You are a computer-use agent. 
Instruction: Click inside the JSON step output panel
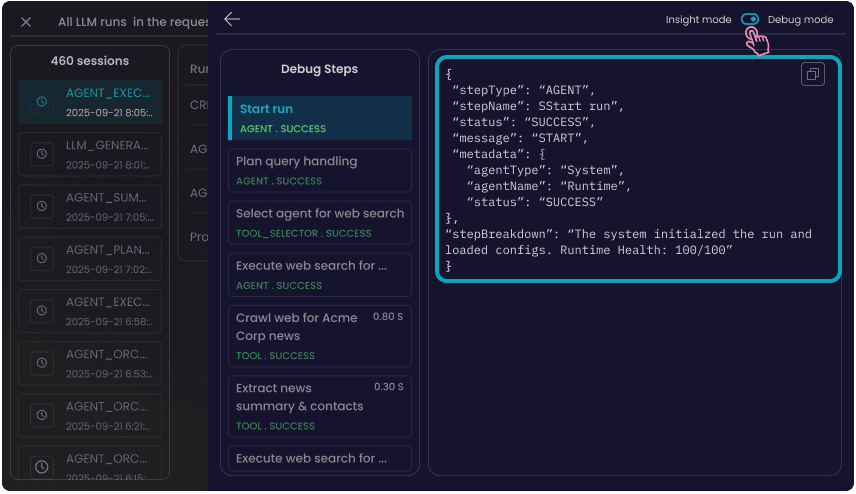click(638, 168)
